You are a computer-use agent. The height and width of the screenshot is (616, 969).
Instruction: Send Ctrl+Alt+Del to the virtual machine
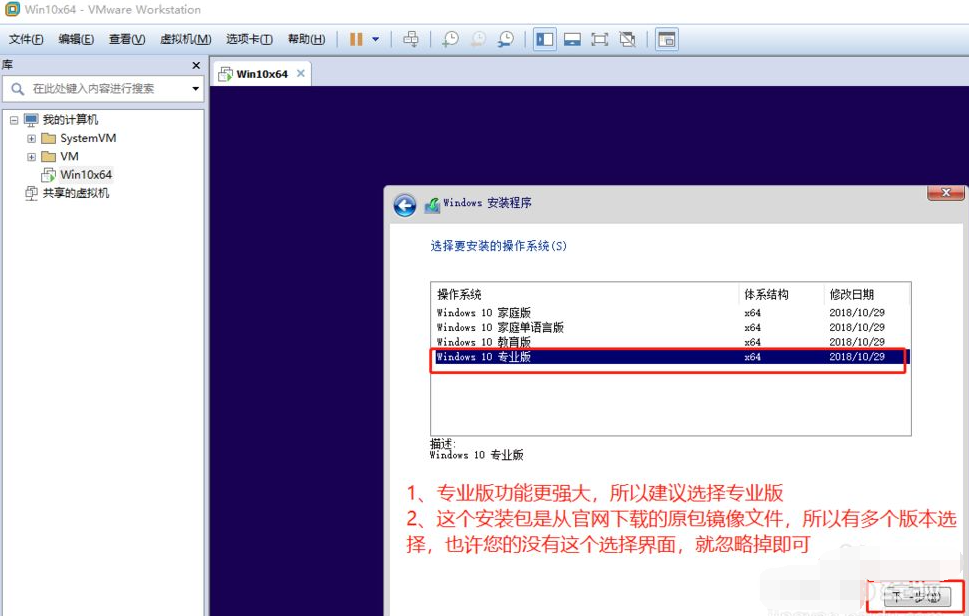click(411, 40)
